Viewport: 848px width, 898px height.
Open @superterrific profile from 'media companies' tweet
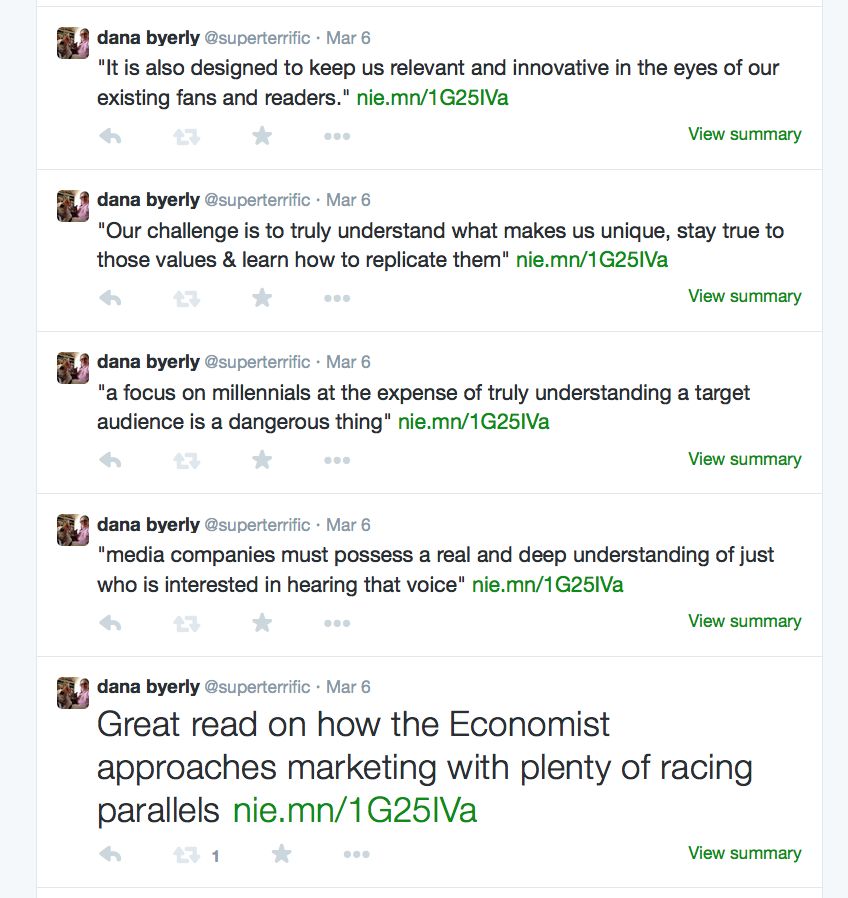click(x=257, y=525)
